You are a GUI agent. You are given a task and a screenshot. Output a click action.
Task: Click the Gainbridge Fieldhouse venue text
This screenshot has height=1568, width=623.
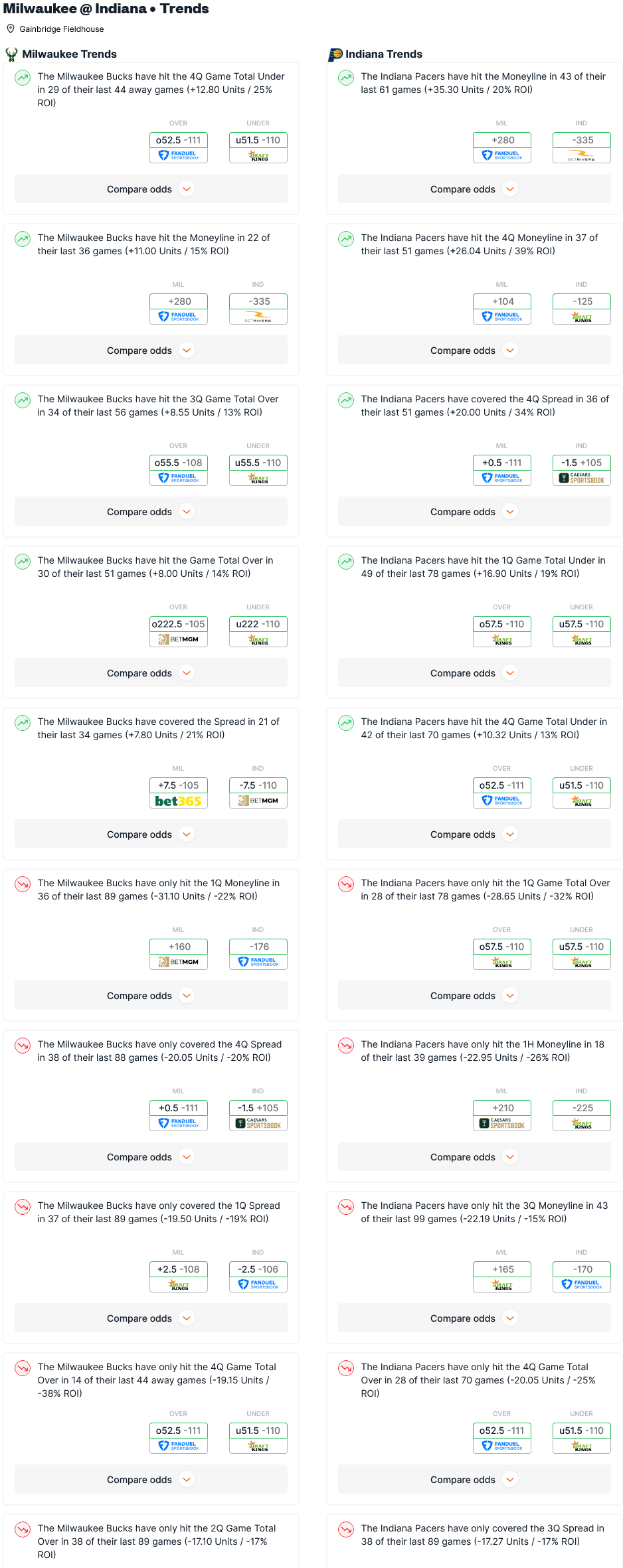coord(61,29)
